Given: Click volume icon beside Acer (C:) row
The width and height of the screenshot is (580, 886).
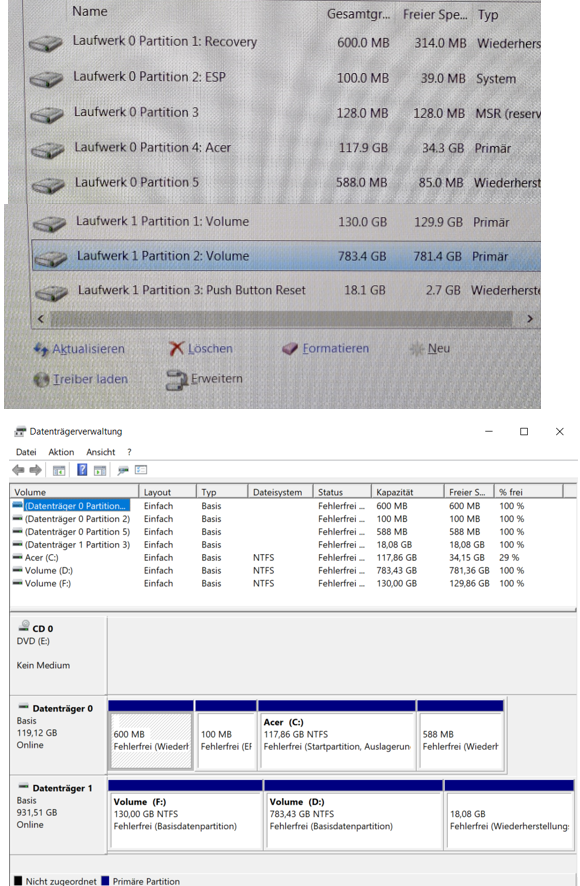Looking at the screenshot, I should (x=18, y=557).
